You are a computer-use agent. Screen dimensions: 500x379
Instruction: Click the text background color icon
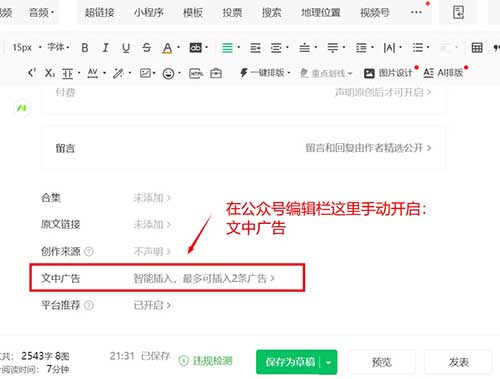[x=196, y=48]
